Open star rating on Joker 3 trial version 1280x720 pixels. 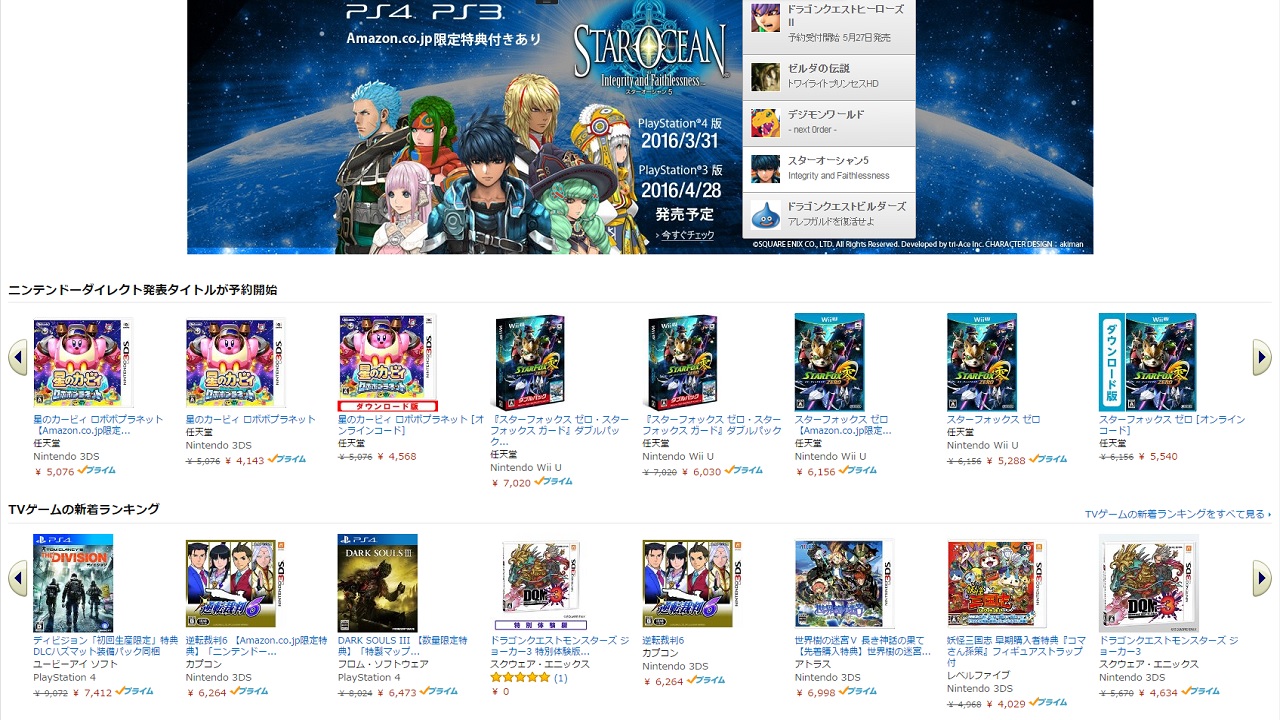point(520,677)
